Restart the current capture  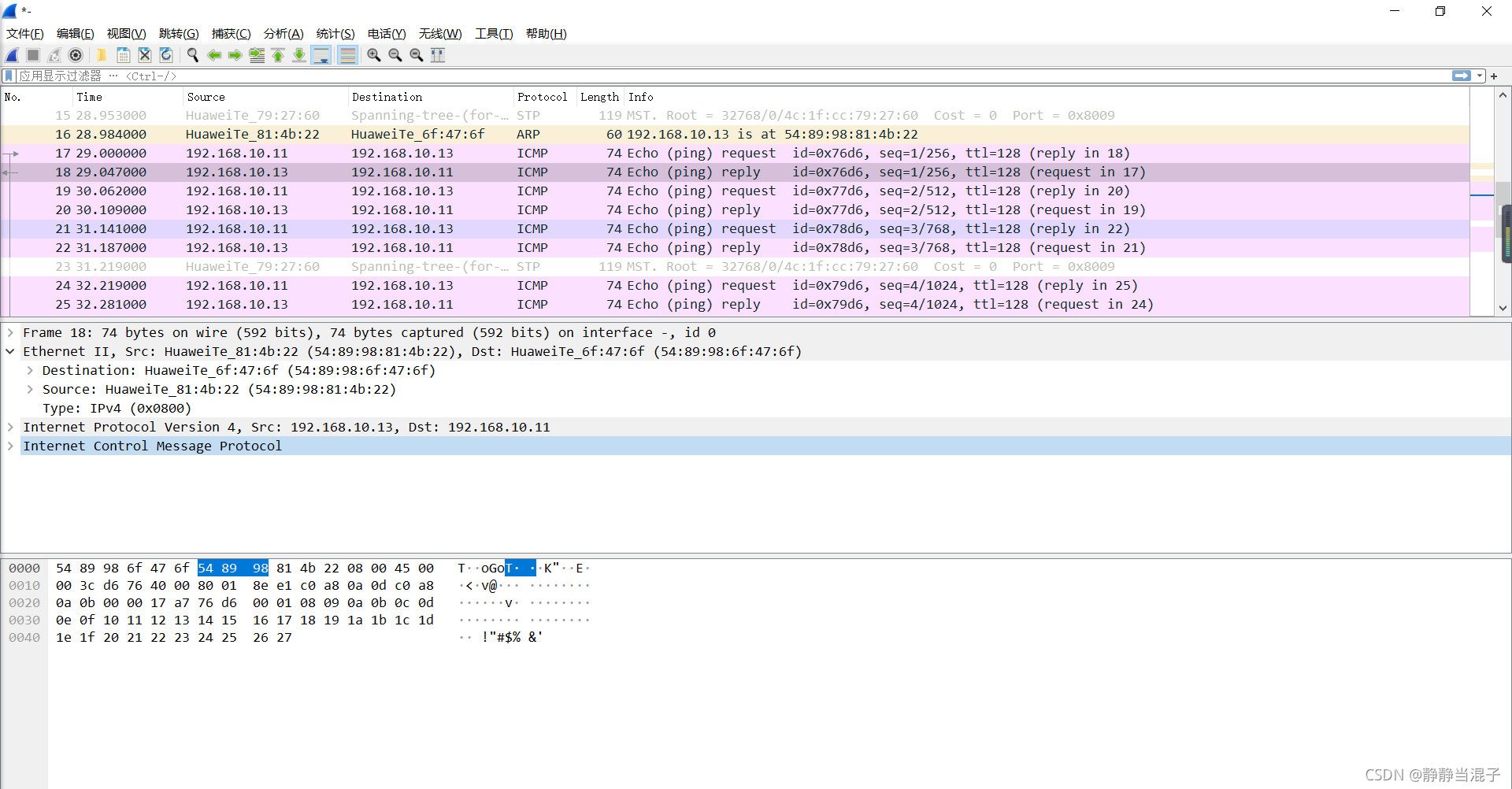tap(54, 55)
